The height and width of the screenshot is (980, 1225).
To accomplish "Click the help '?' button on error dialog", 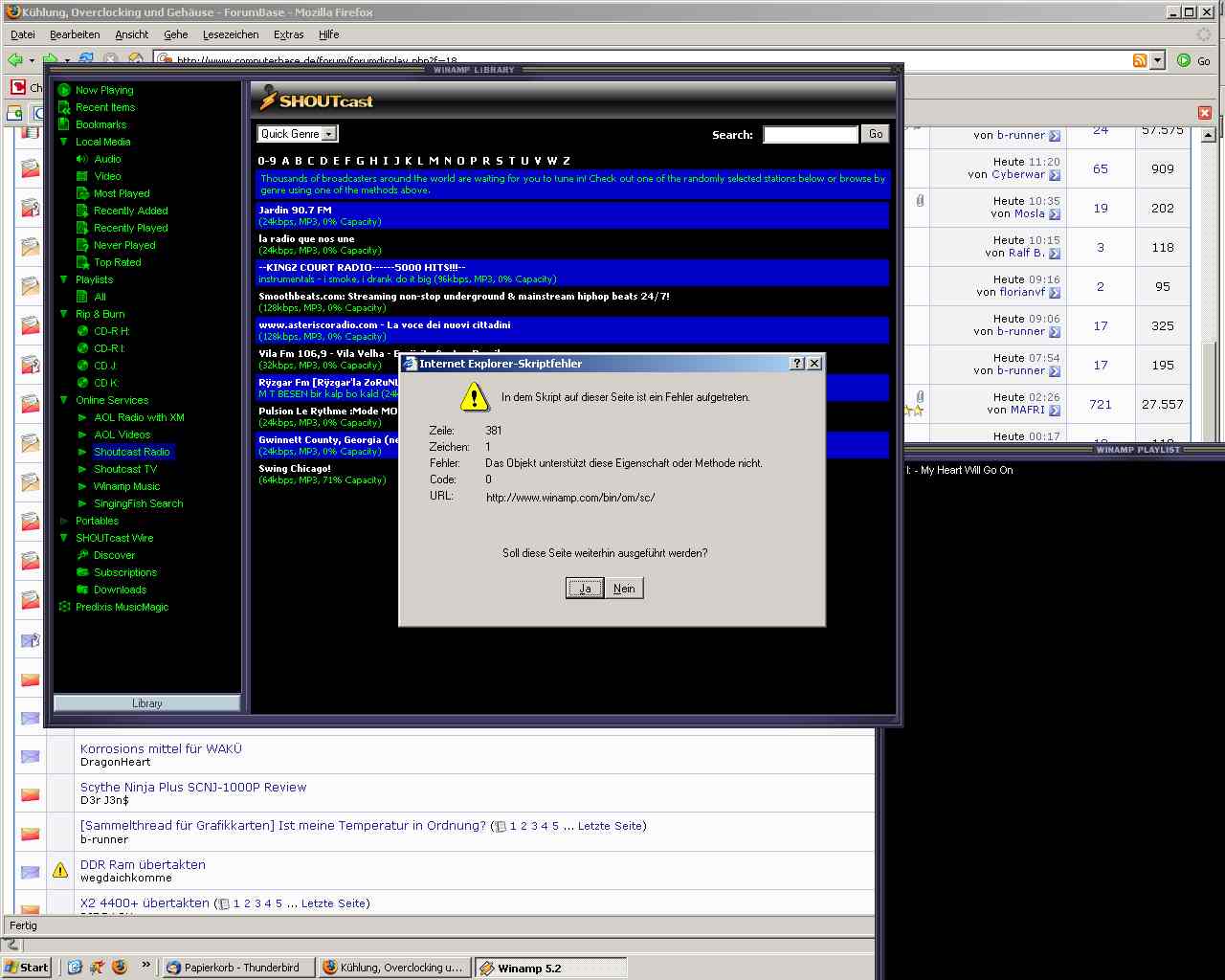I will pyautogui.click(x=797, y=364).
